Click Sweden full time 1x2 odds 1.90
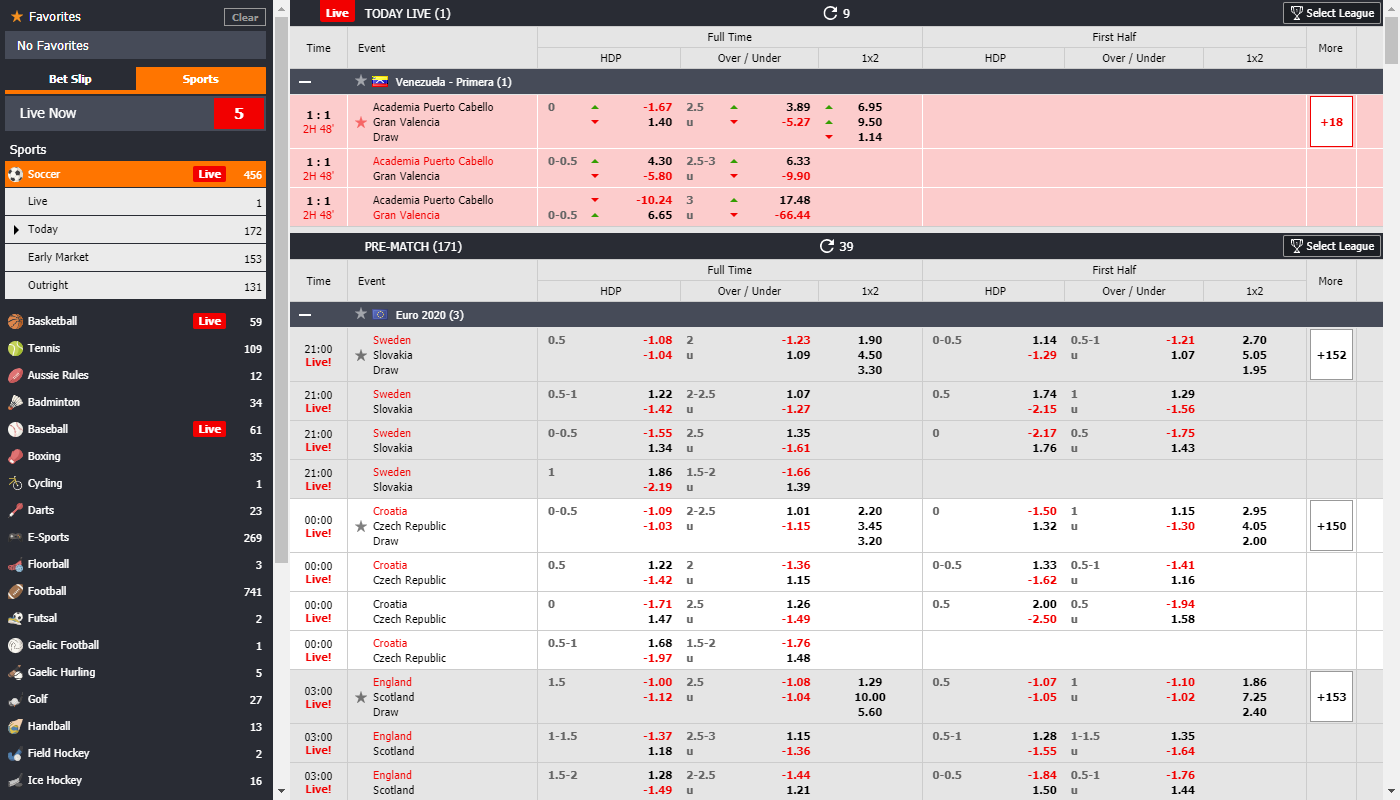Screen dimensions: 1400x800 [x=870, y=340]
